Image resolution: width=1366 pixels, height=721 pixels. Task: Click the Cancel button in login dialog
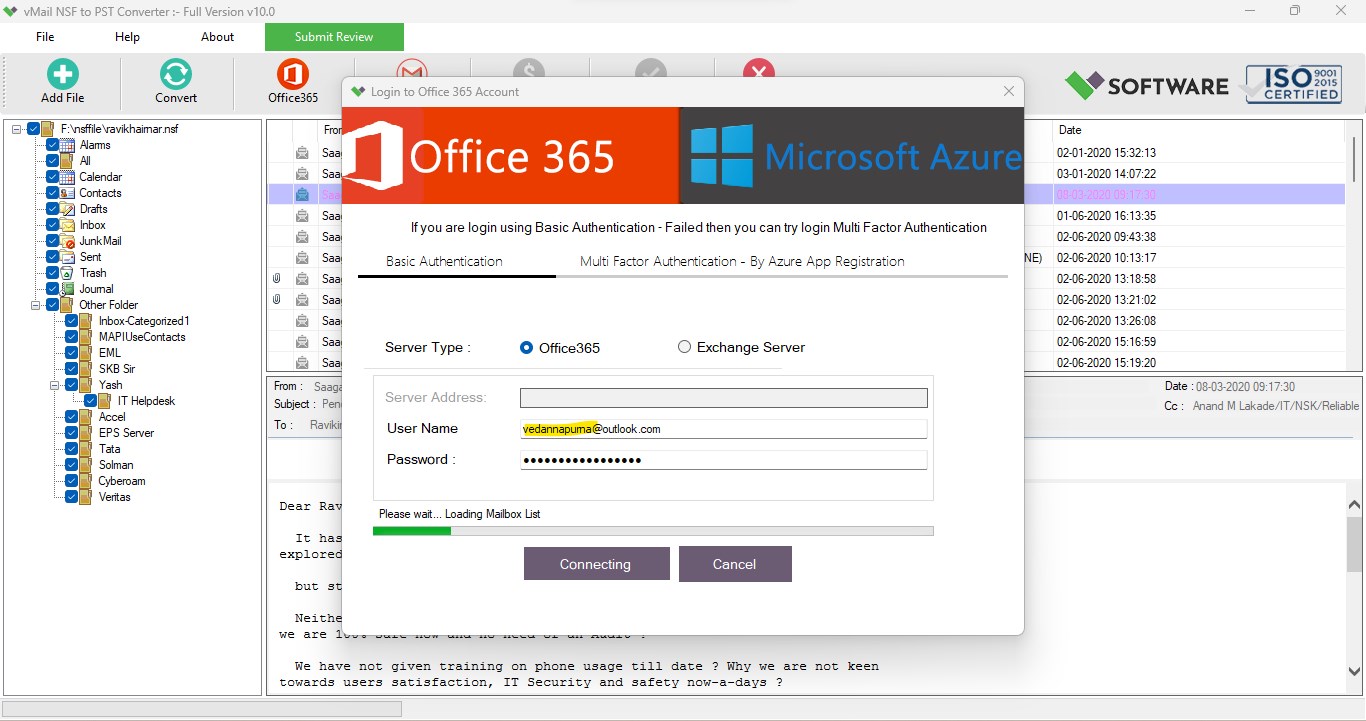point(735,564)
